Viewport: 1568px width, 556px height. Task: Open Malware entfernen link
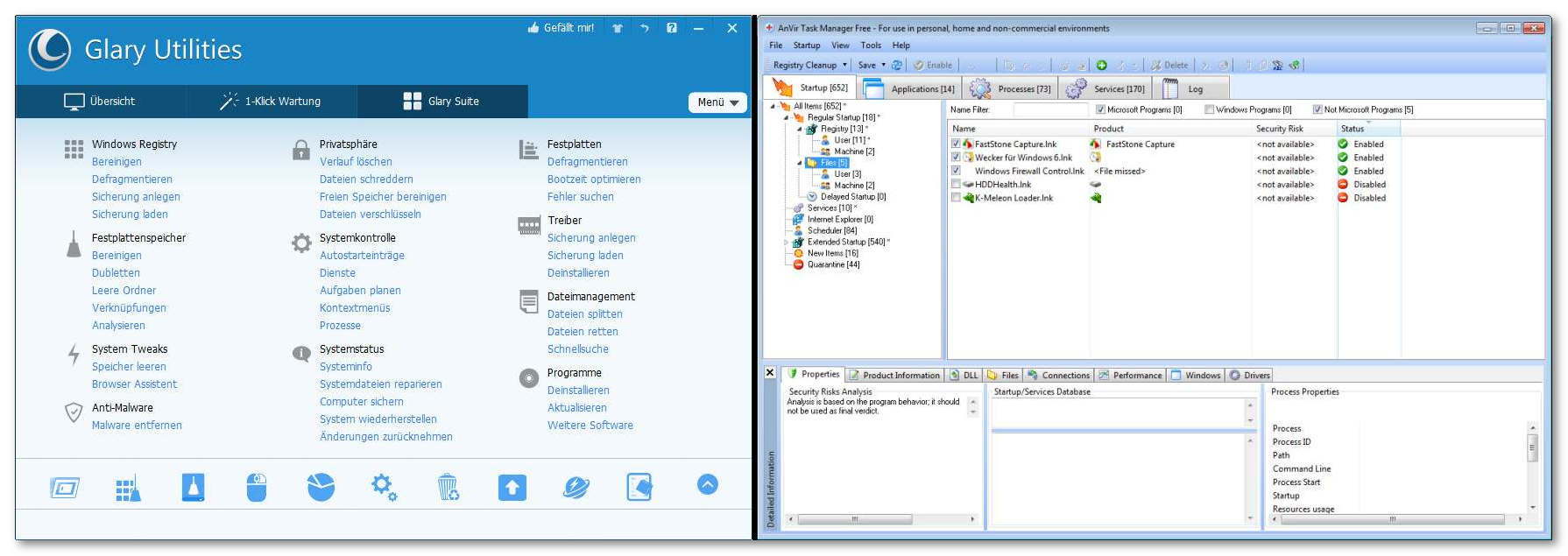(137, 426)
